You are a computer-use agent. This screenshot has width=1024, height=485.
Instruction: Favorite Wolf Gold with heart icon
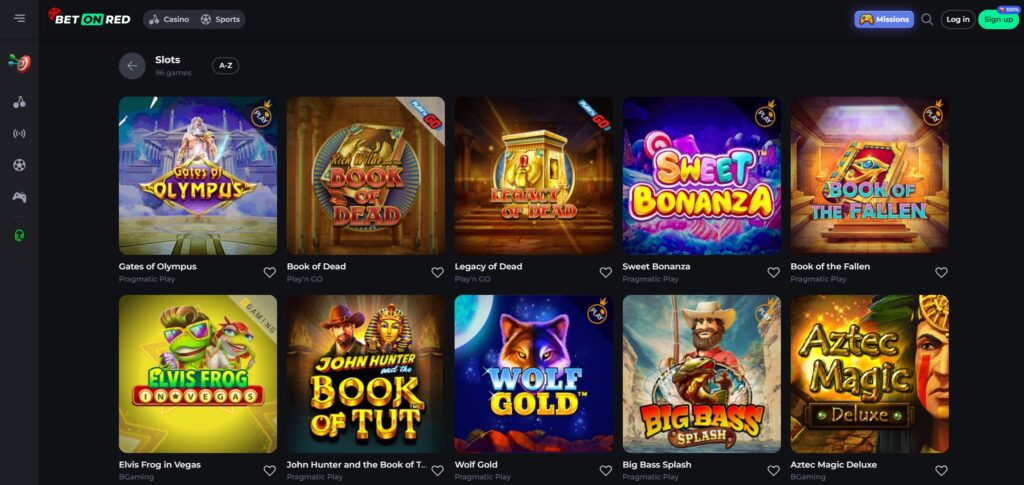(605, 471)
